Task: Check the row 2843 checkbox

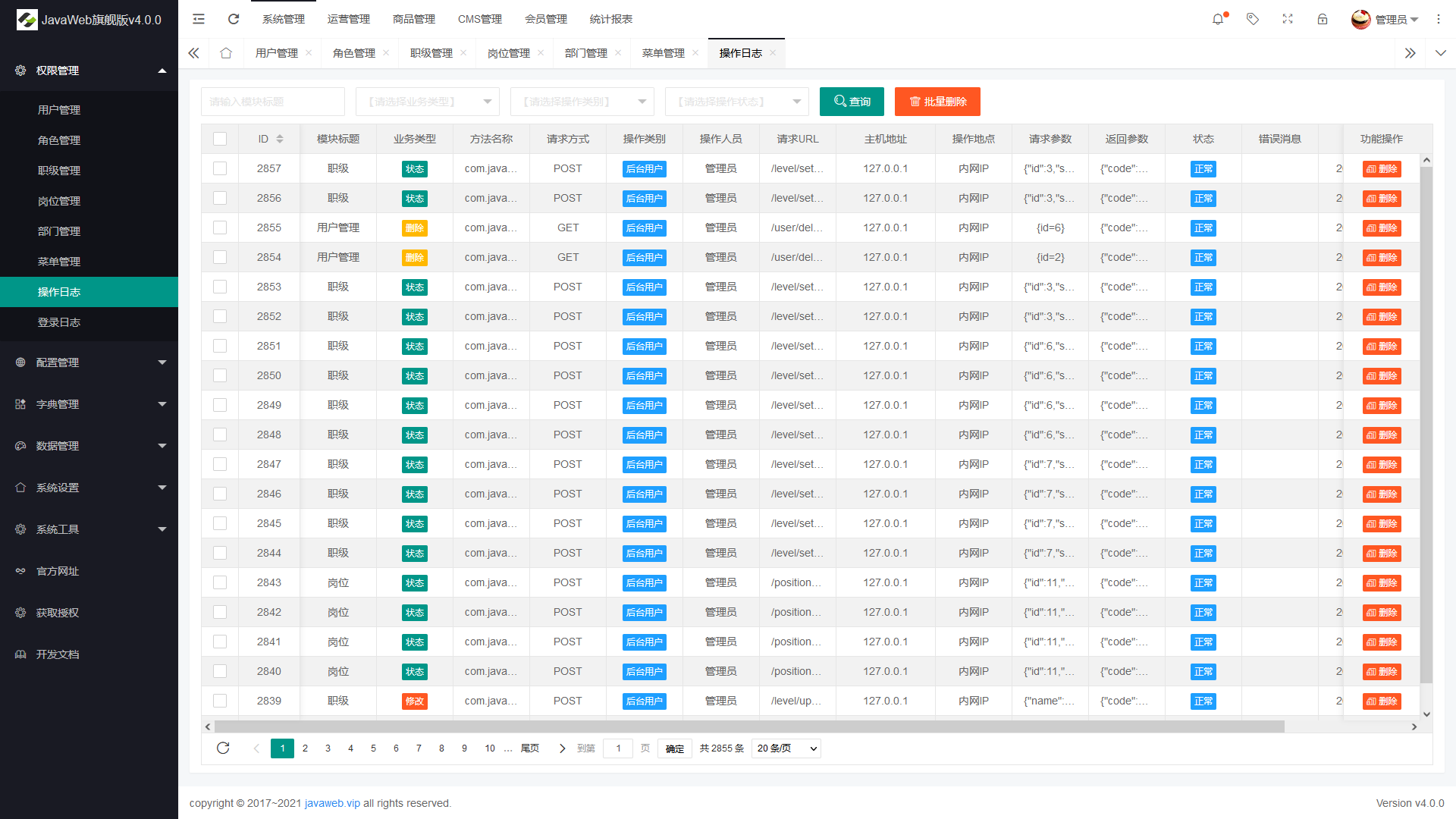Action: tap(220, 582)
